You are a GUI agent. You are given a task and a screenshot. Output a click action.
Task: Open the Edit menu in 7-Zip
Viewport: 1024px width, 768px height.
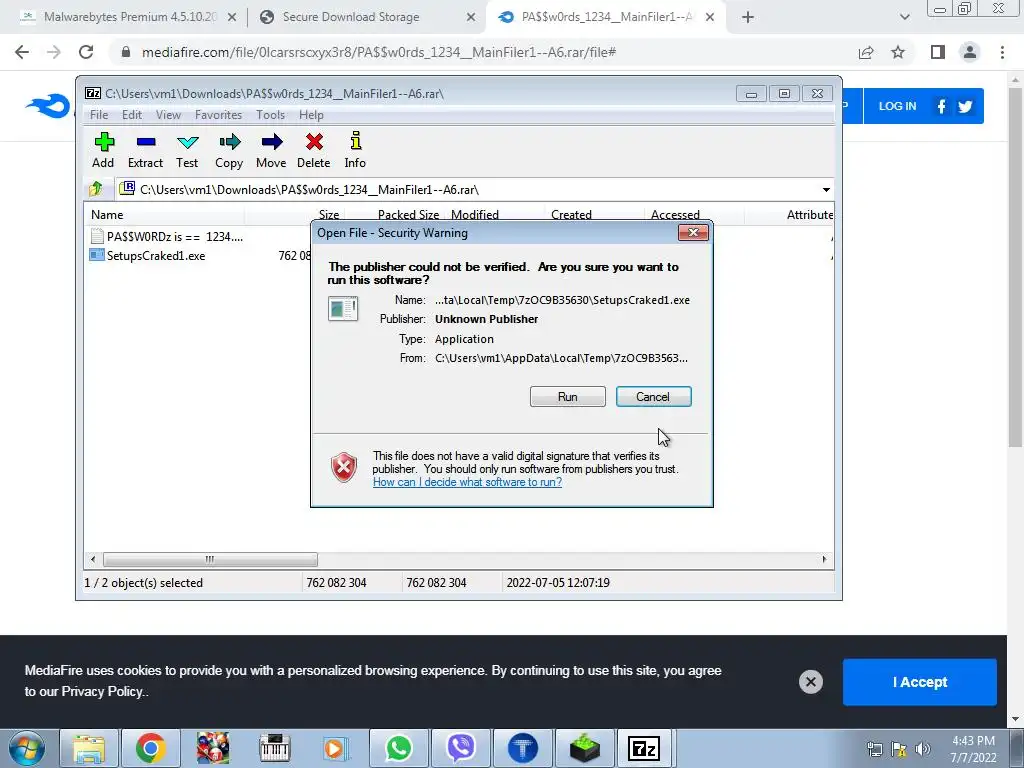(x=132, y=115)
